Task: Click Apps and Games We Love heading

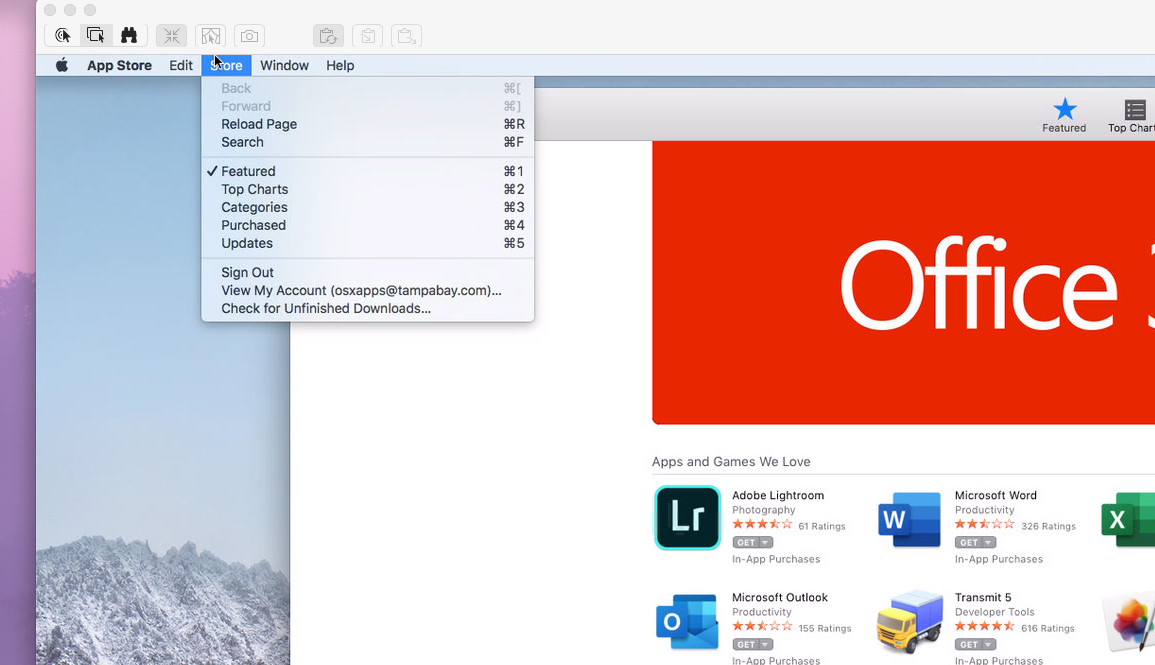Action: pos(731,462)
